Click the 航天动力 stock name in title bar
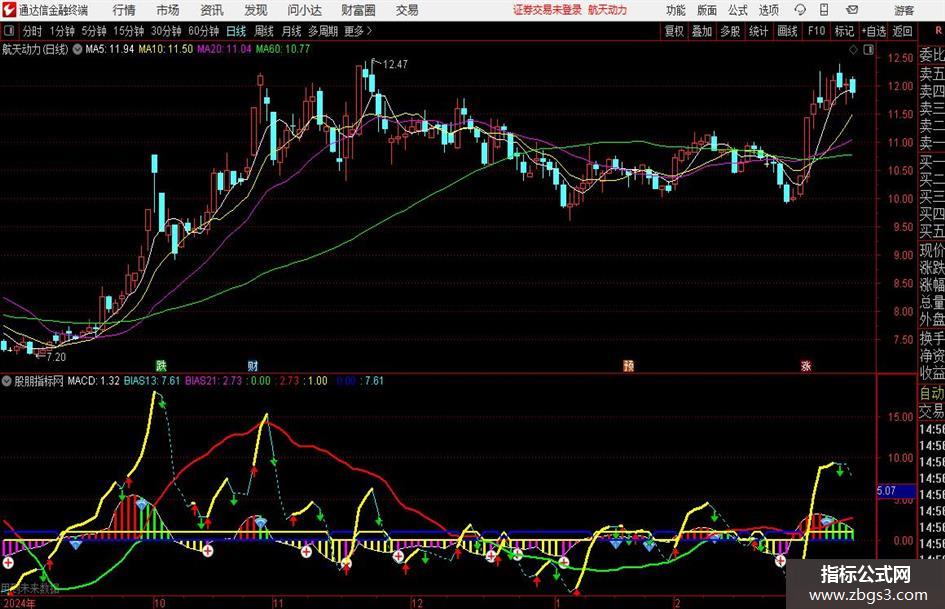 [608, 10]
